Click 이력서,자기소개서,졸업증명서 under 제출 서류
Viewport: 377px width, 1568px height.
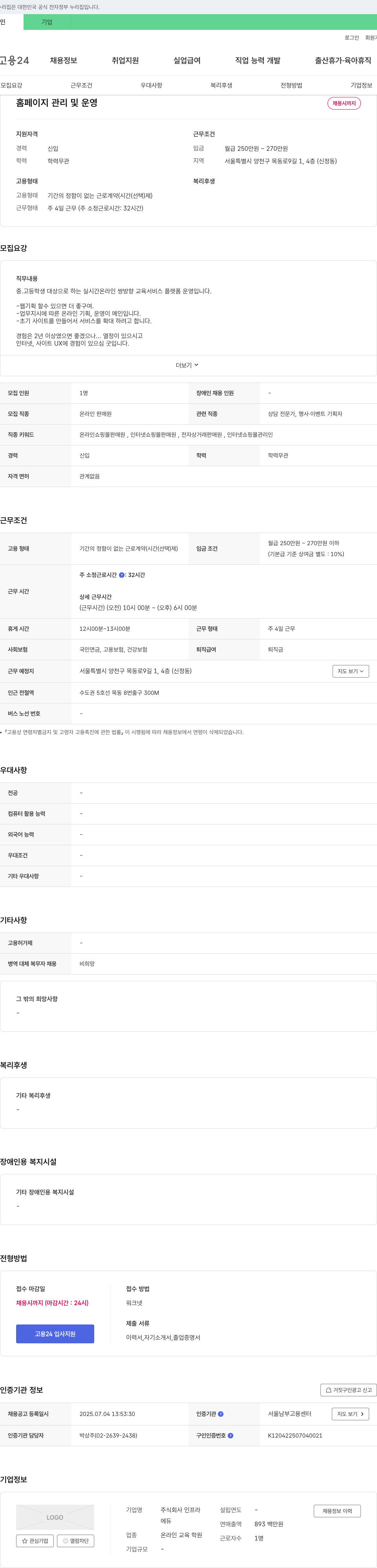pyautogui.click(x=163, y=1337)
